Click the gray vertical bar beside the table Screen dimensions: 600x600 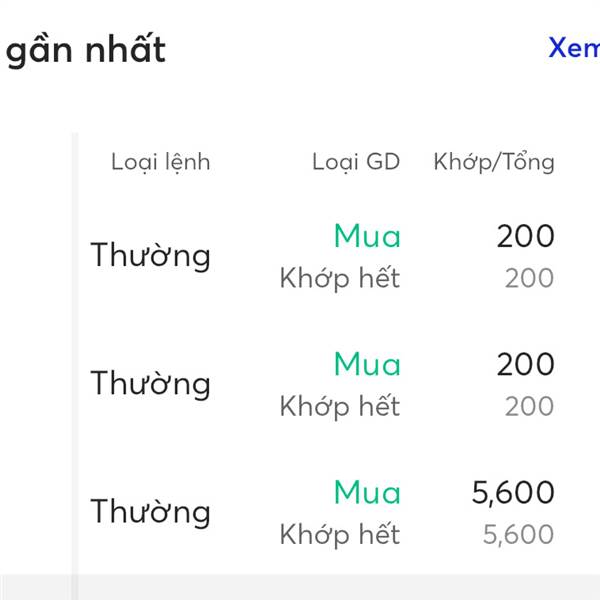coord(75,366)
